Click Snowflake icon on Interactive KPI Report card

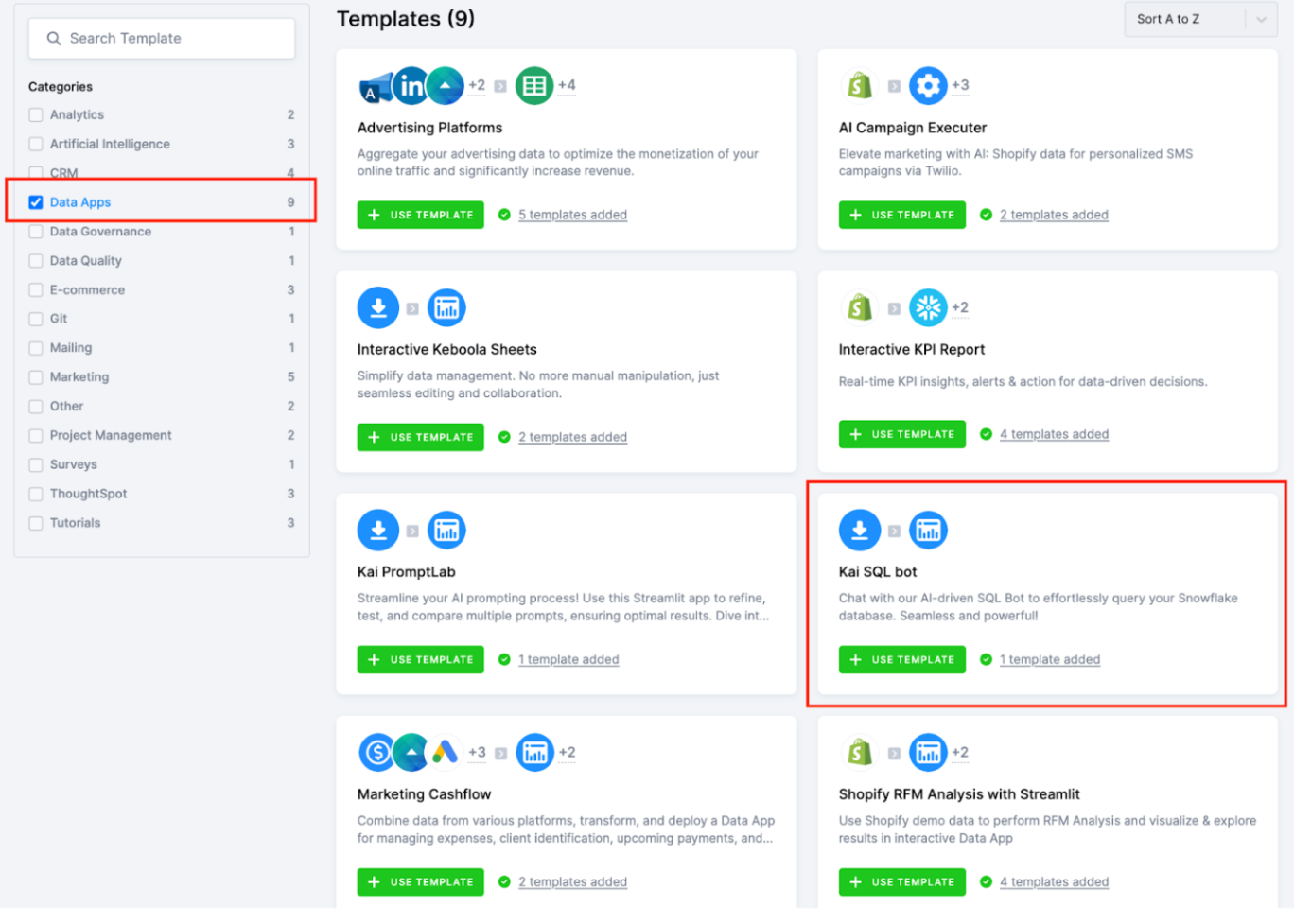pos(928,308)
